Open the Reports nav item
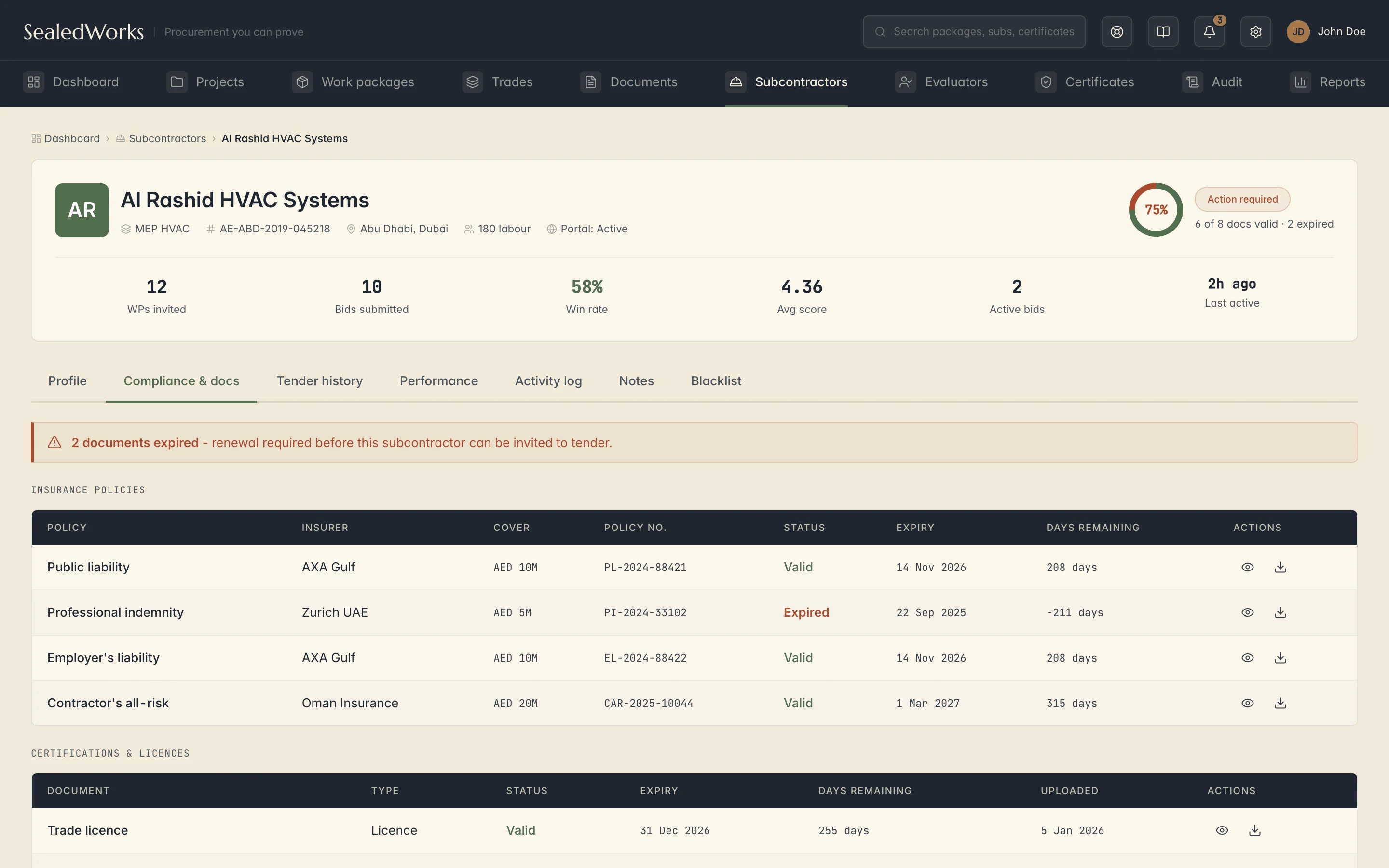The image size is (1389, 868). (1328, 82)
